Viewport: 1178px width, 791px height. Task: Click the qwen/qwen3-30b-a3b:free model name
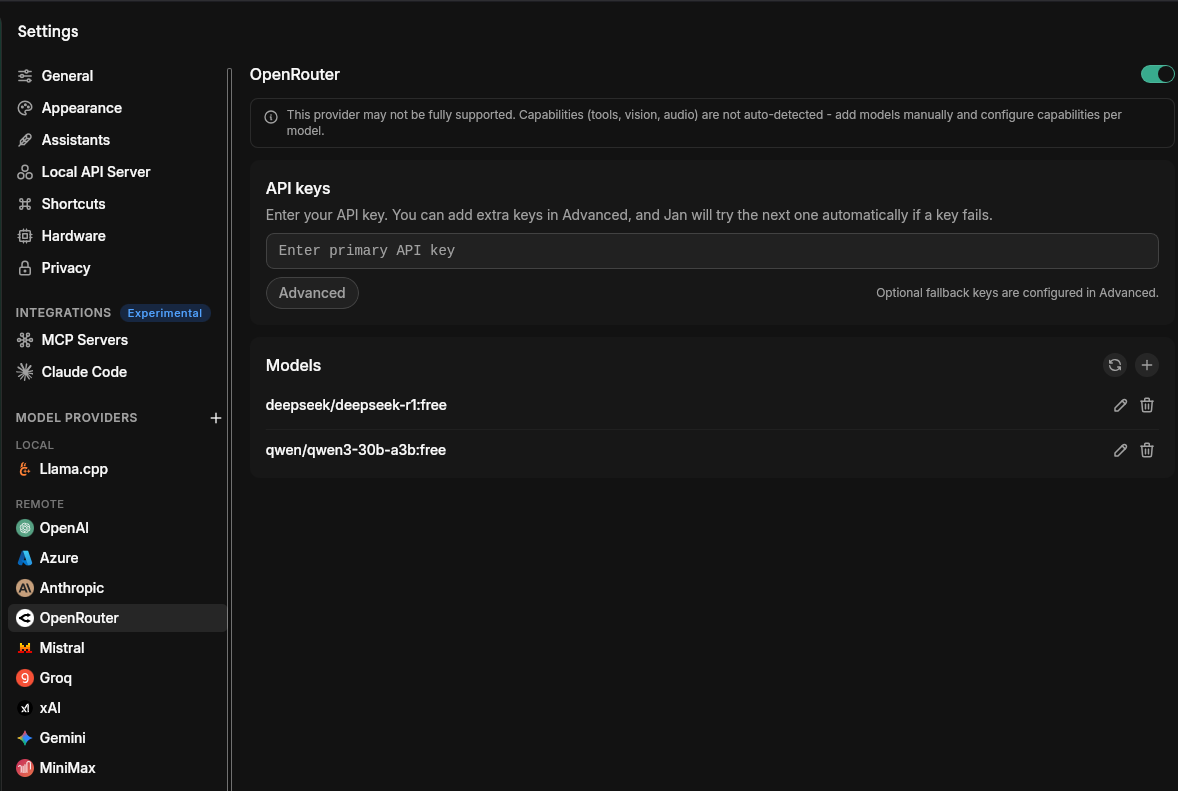coord(356,451)
